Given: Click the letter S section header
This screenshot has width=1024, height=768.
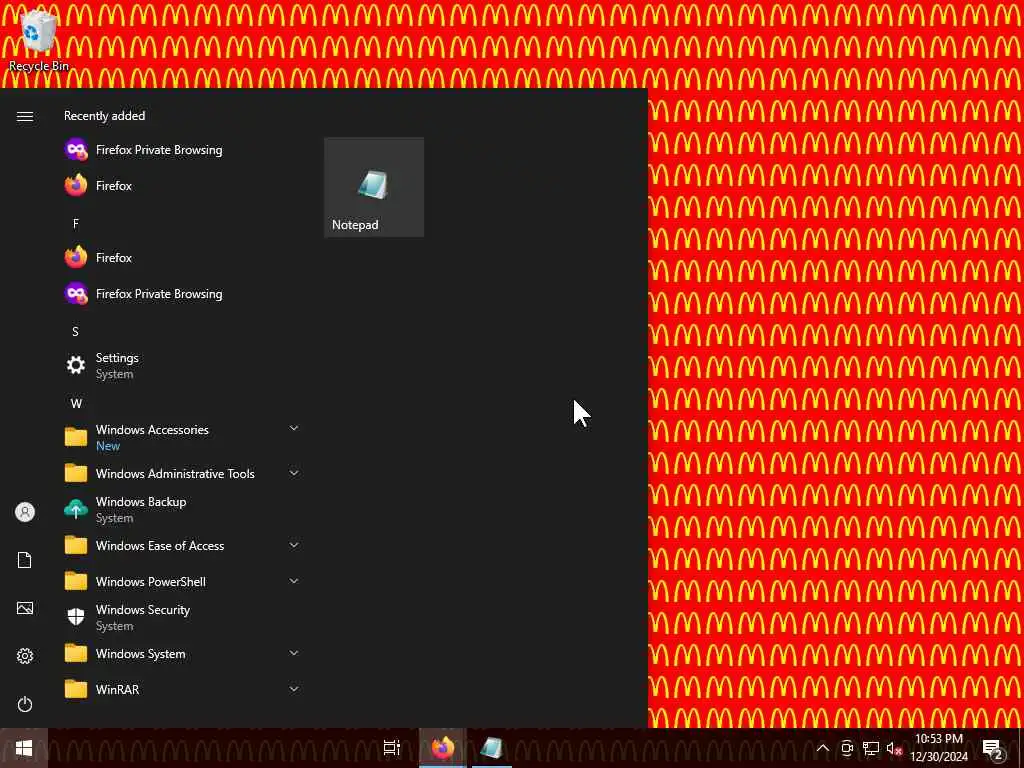Looking at the screenshot, I should [76, 332].
